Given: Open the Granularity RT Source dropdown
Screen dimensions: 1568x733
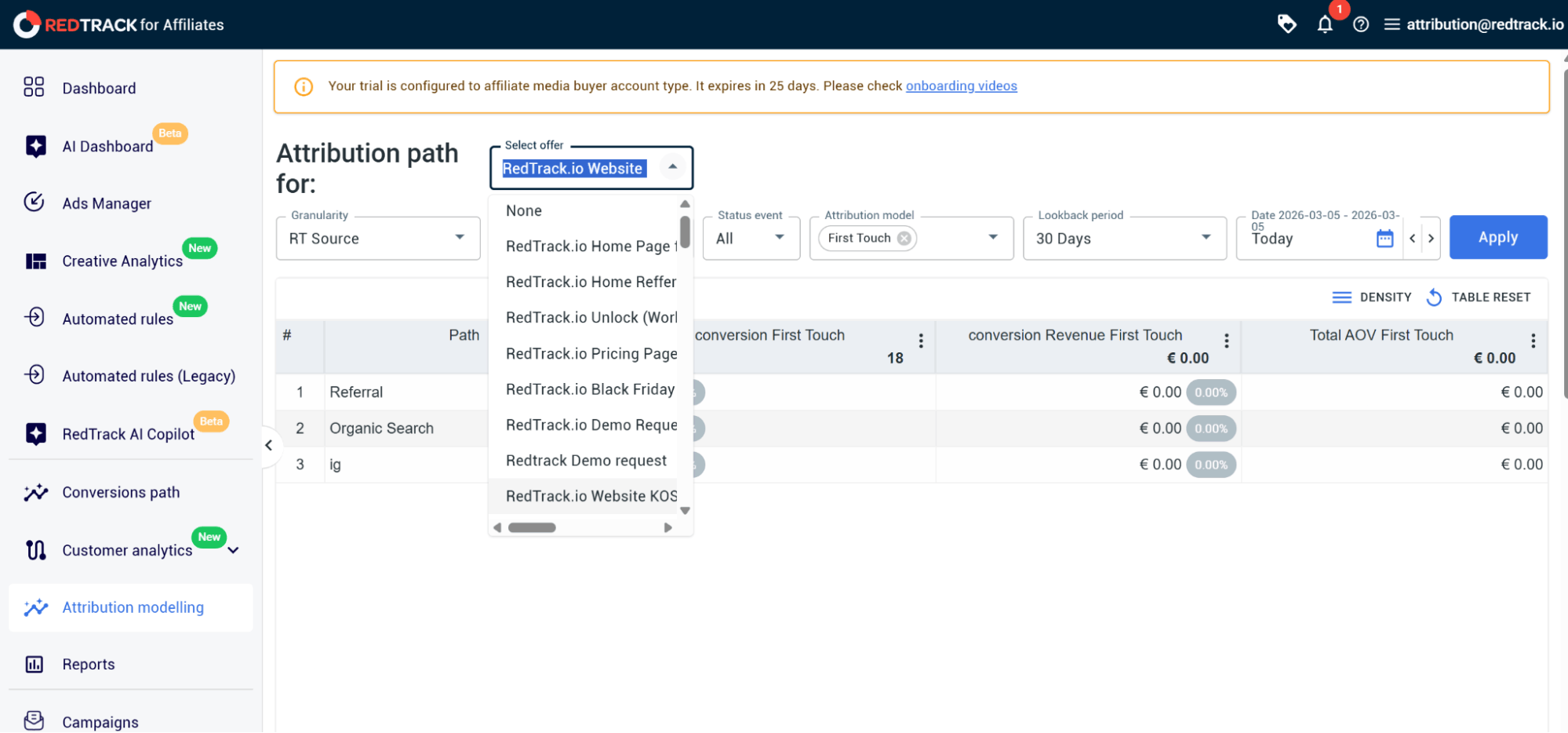Looking at the screenshot, I should (x=378, y=239).
